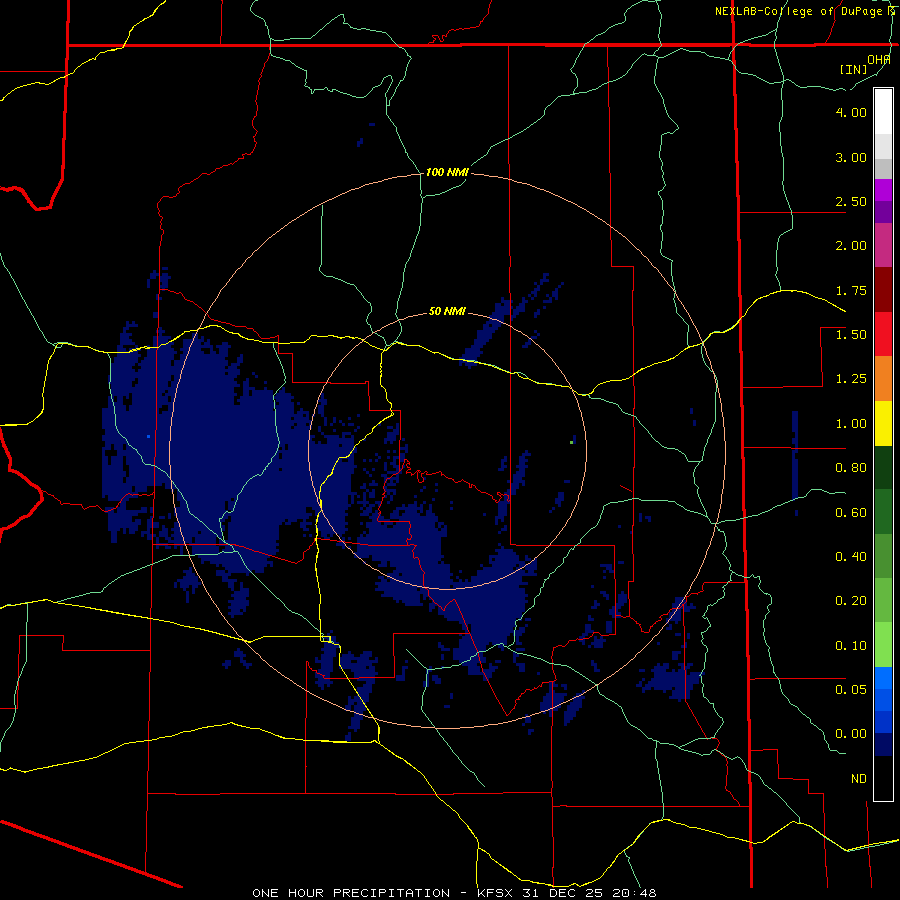
Task: Select the 0.00 legend value
Action: coord(851,734)
